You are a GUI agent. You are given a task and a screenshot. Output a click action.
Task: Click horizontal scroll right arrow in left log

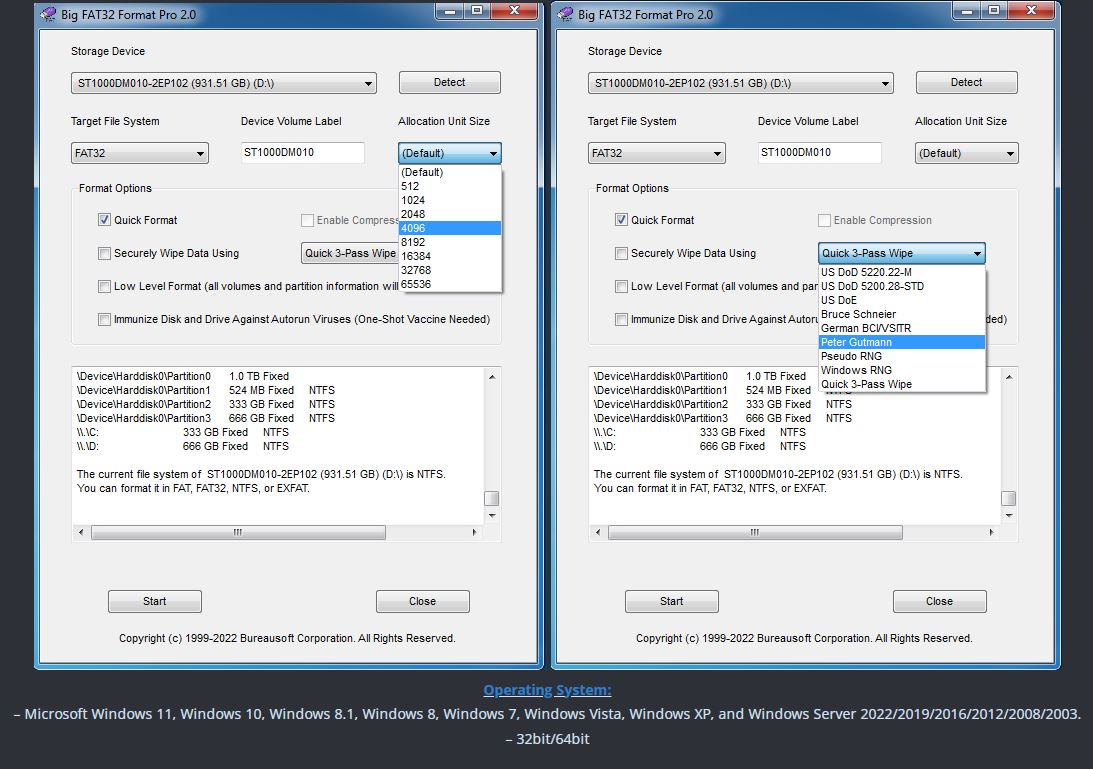click(x=474, y=532)
